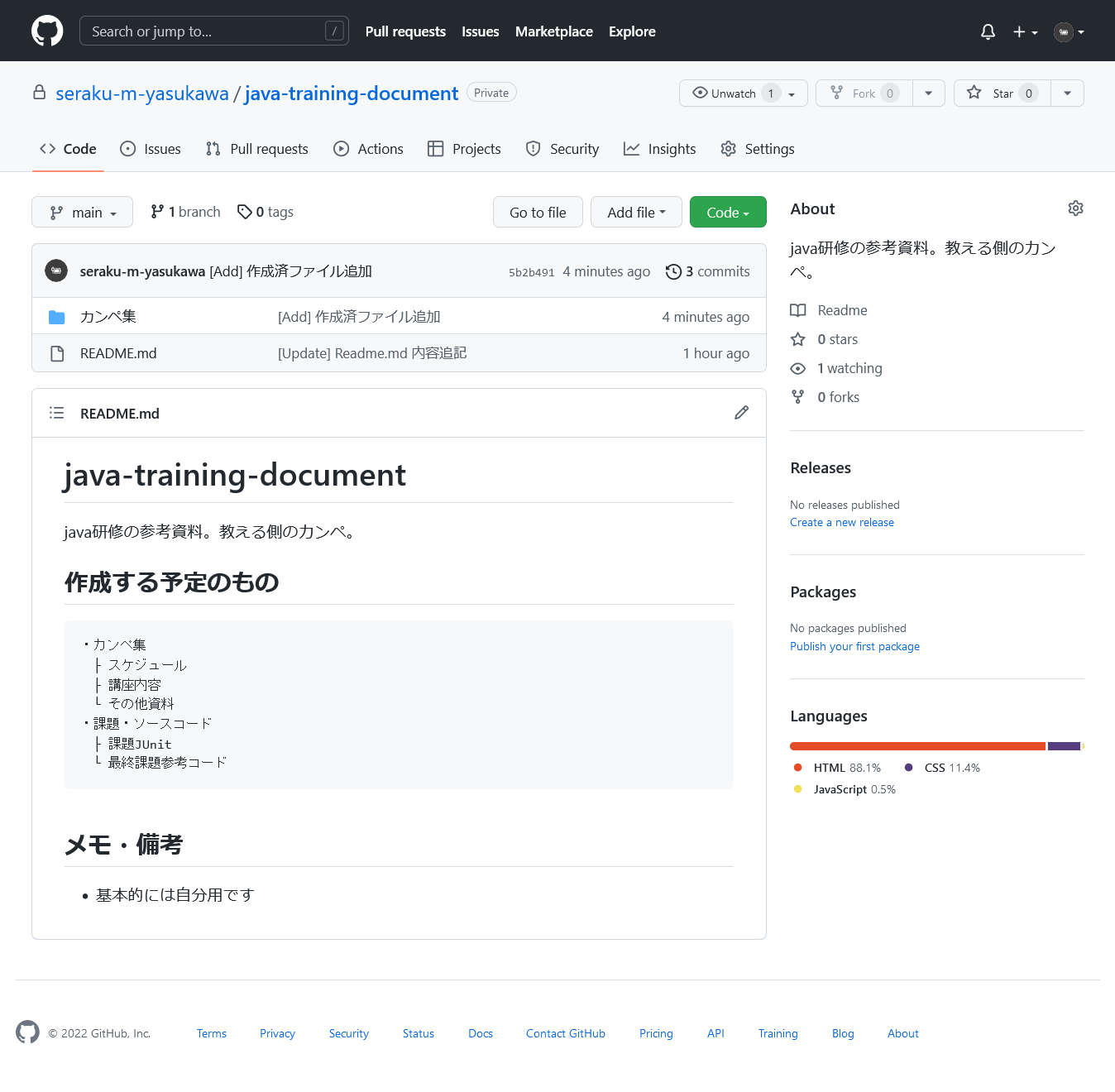
Task: Edit README with the pencil icon
Action: click(741, 413)
